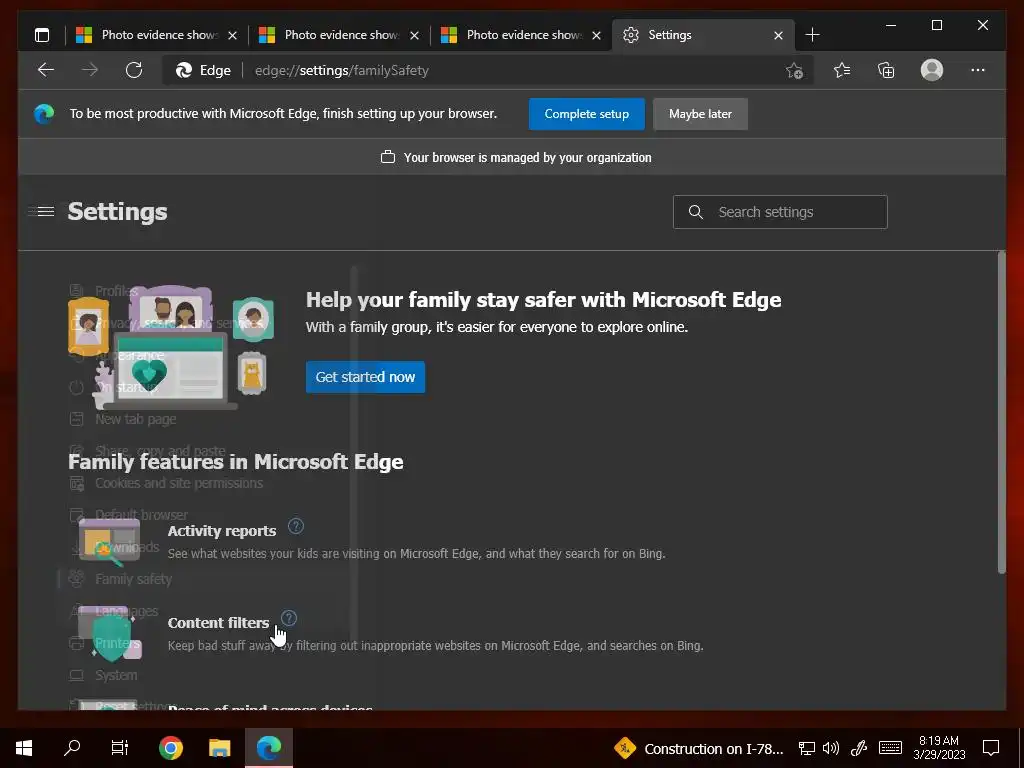Show help for Activity reports
This screenshot has width=1024, height=768.
pos(296,526)
